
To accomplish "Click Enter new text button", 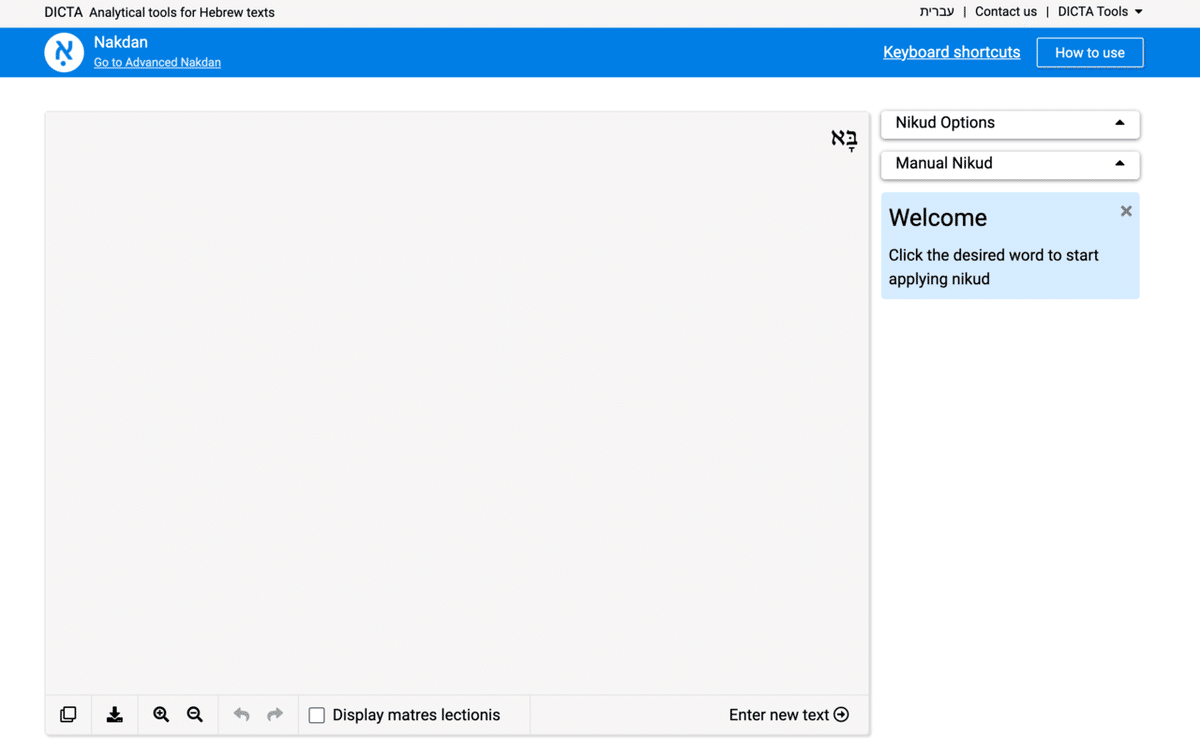I will coord(789,715).
